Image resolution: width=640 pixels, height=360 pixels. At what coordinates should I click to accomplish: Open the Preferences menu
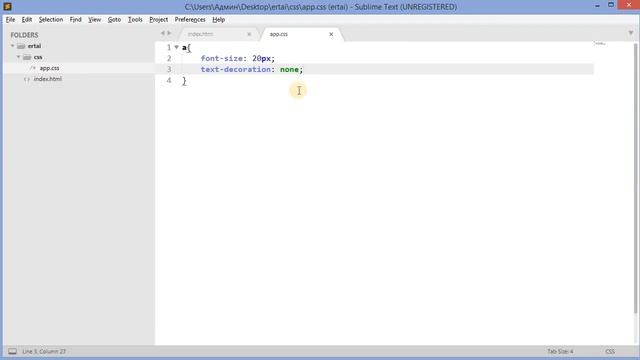(190, 20)
